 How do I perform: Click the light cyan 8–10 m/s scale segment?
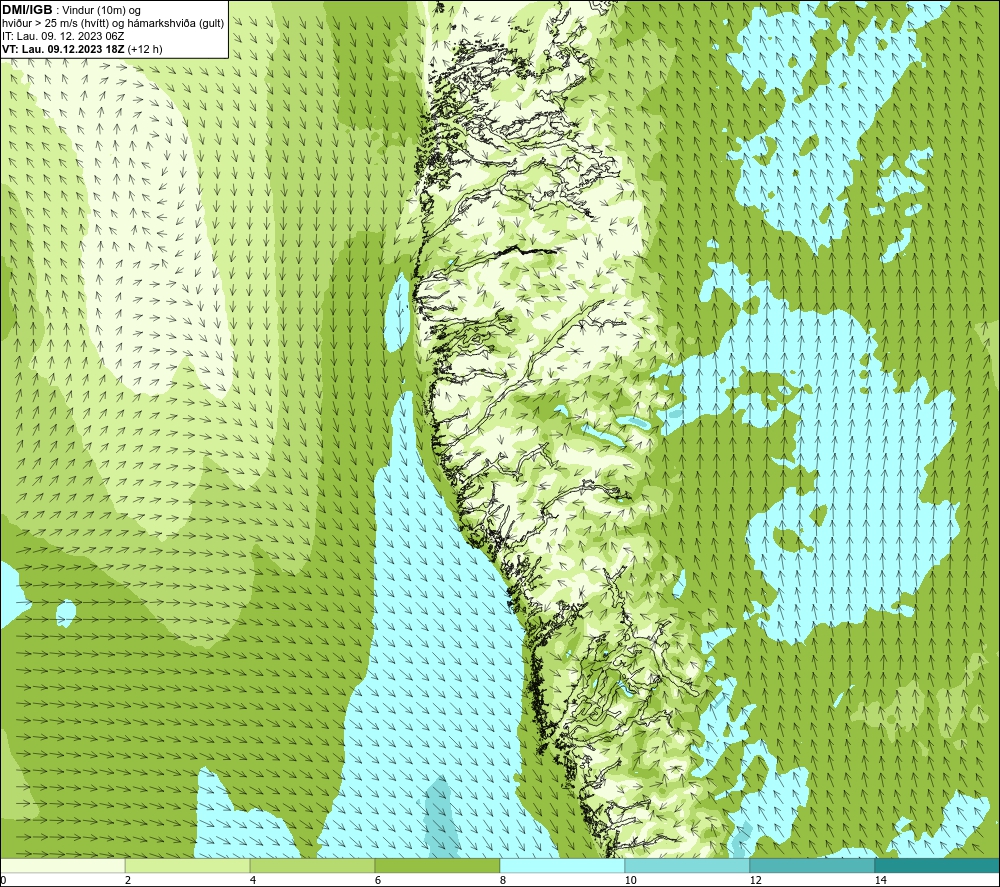coord(562,865)
